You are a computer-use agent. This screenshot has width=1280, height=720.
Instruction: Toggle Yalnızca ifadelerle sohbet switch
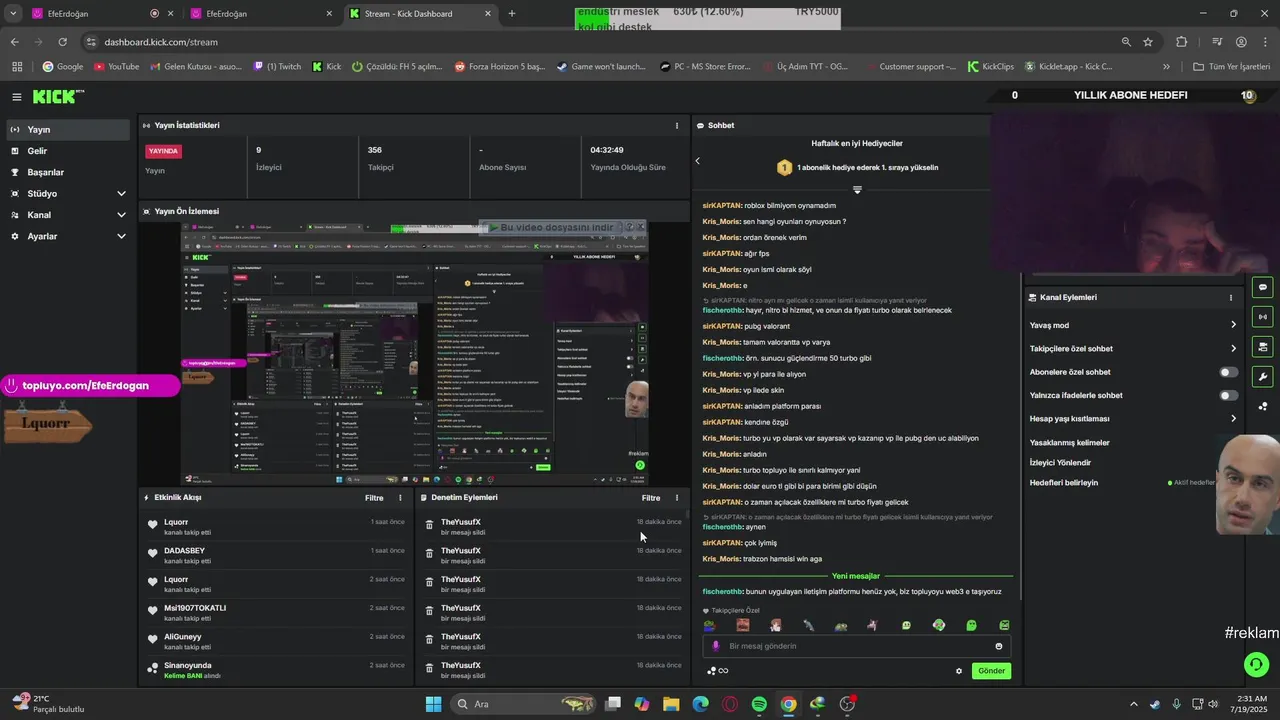point(1229,396)
